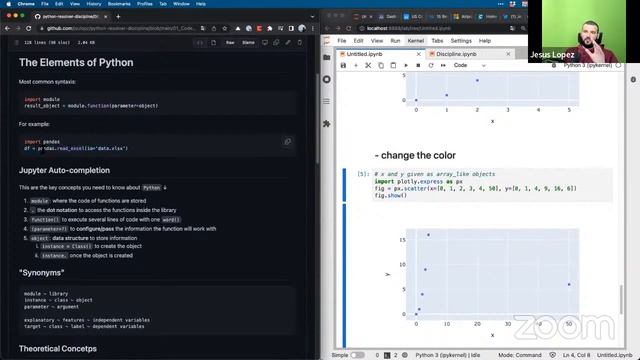Restart kernel and run all cells
The image size is (640, 360).
(x=443, y=65)
